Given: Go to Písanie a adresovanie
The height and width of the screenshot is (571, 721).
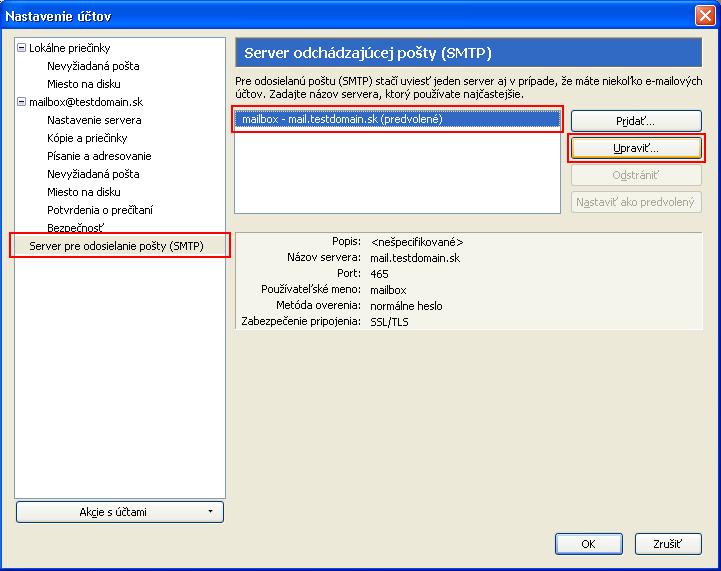Looking at the screenshot, I should (x=99, y=156).
